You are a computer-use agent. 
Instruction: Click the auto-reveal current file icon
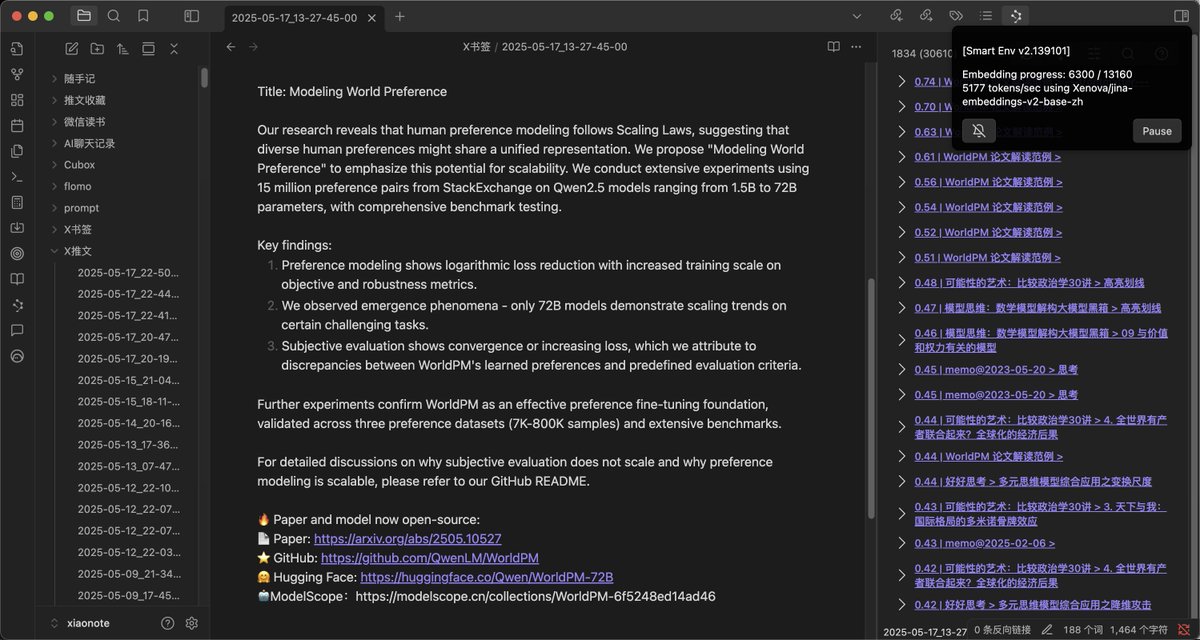(148, 49)
